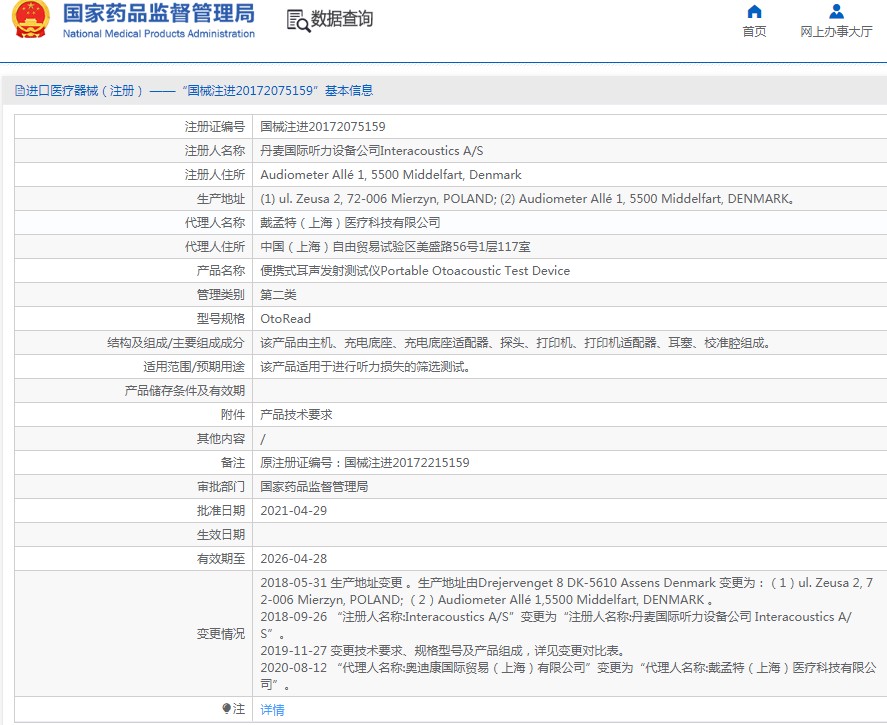This screenshot has height=725, width=887.
Task: Click the 审批部门 row label
Action: click(221, 487)
